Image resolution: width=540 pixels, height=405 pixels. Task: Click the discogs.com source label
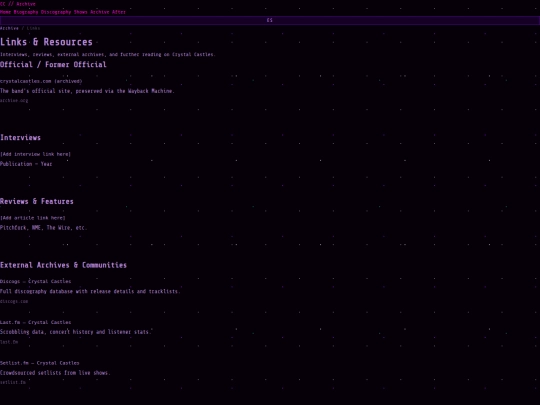click(x=14, y=301)
